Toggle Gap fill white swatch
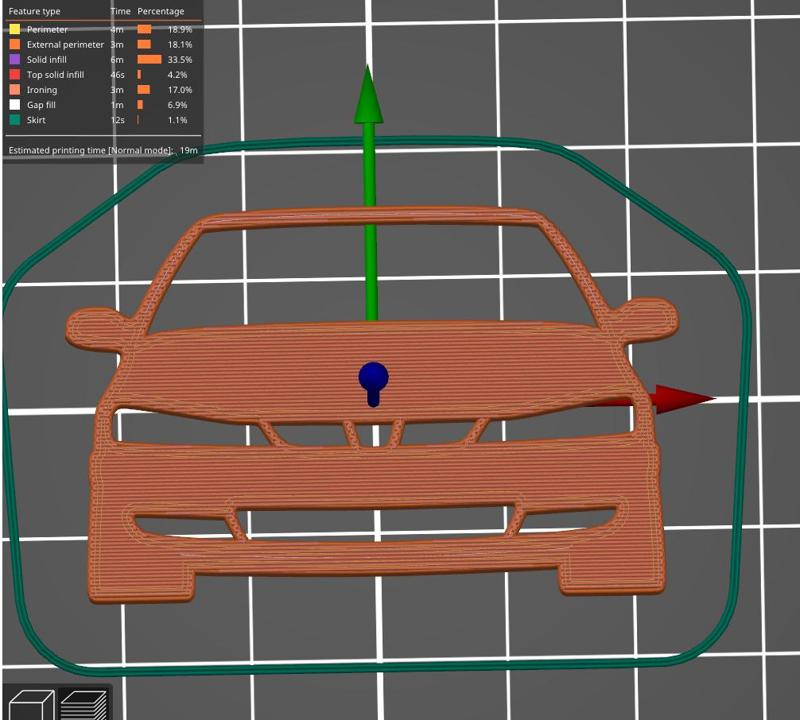 coord(15,105)
